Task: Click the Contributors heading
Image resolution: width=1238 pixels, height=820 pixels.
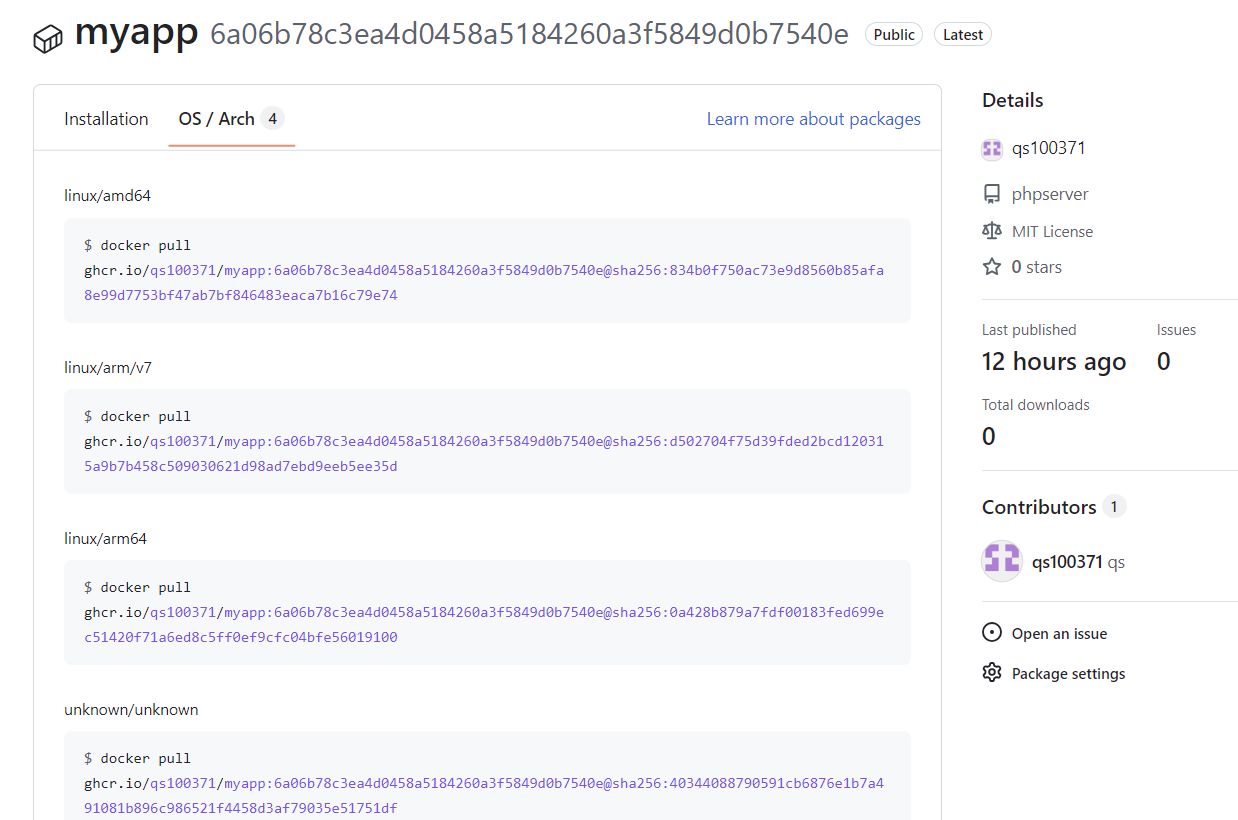Action: (x=1039, y=507)
